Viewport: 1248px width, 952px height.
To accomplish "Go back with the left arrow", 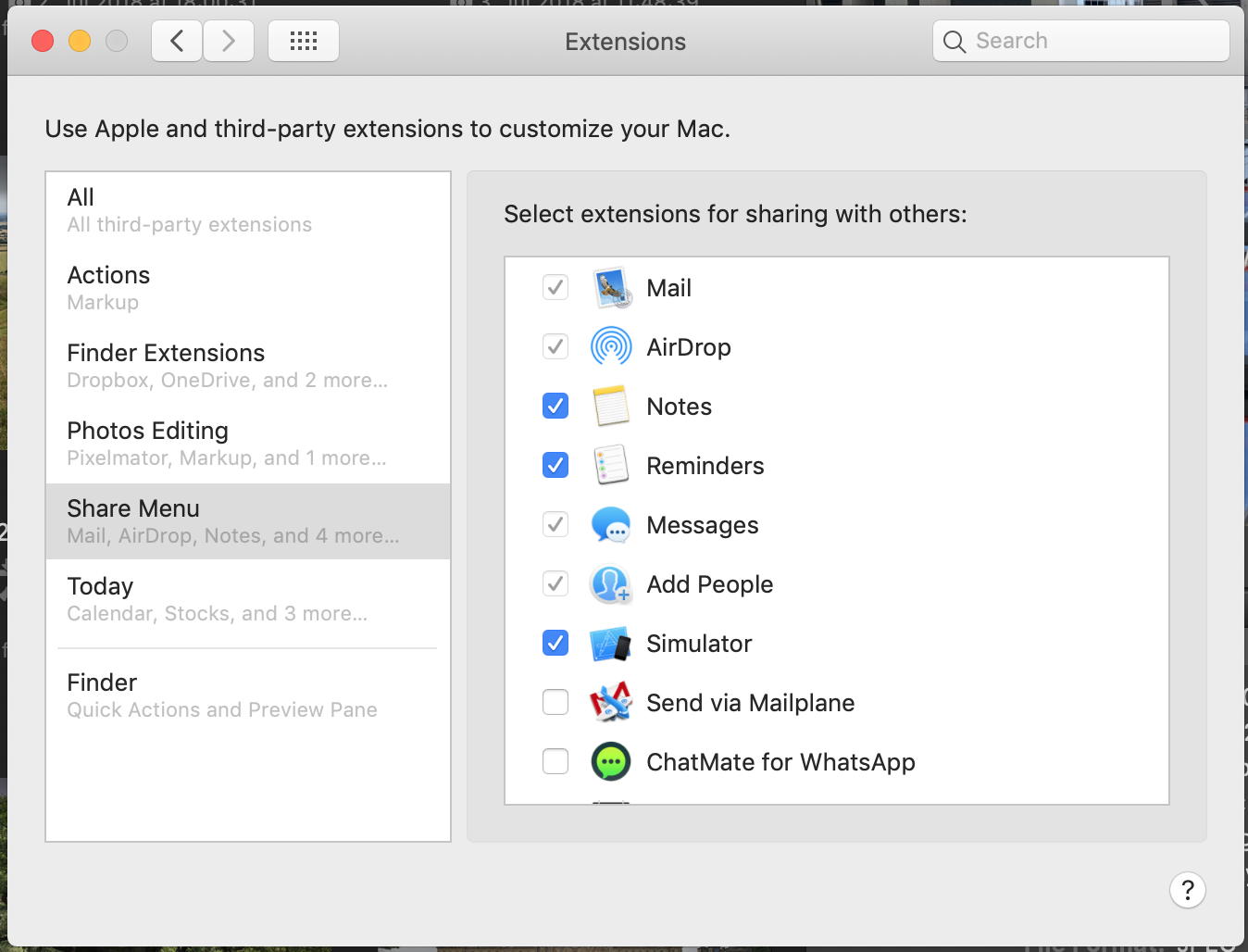I will tap(177, 41).
